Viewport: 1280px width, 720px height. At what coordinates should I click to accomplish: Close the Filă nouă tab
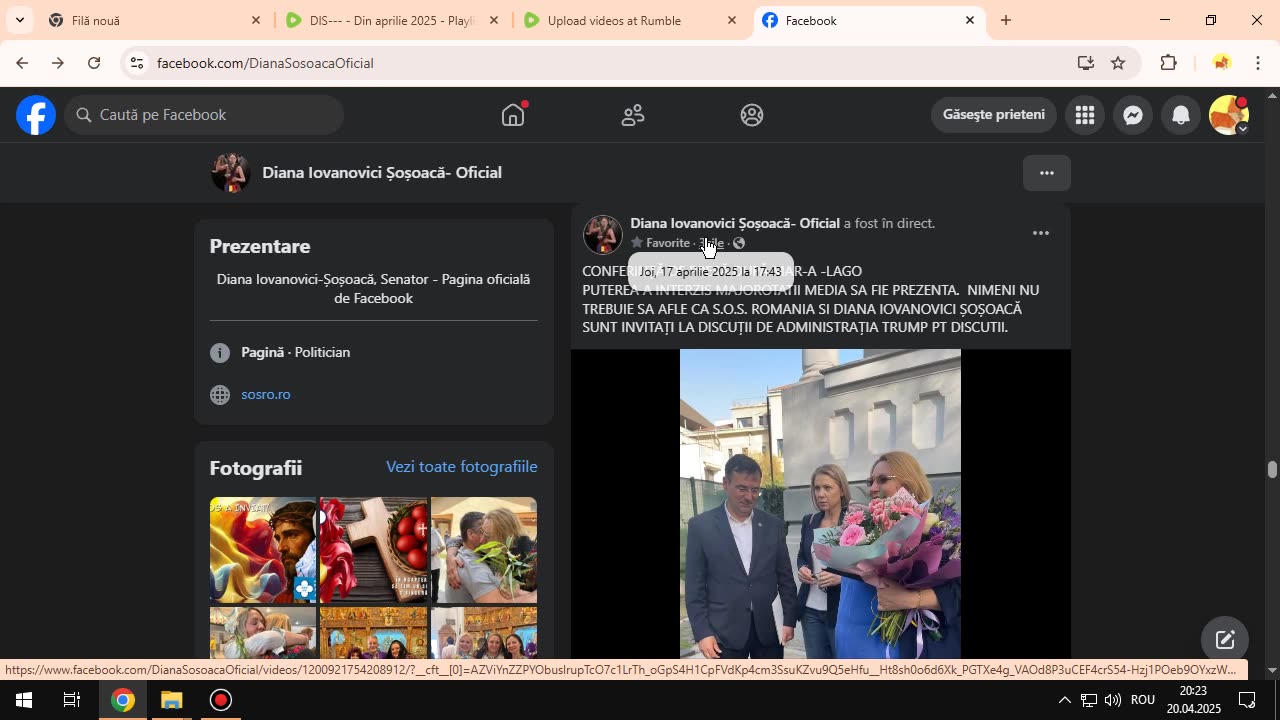point(256,20)
